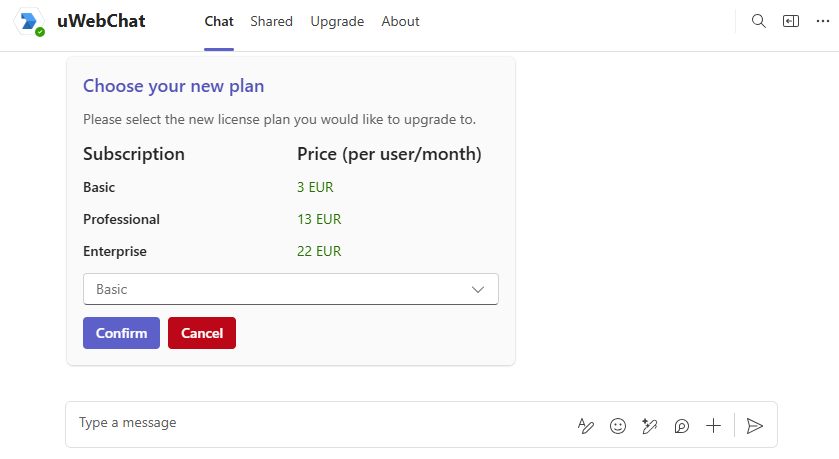This screenshot has width=839, height=459.
Task: Click the chat bubble loop icon
Action: (x=682, y=426)
